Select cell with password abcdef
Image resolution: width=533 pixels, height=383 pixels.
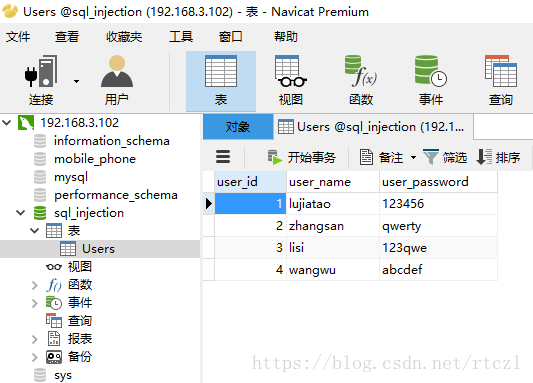pyautogui.click(x=439, y=269)
